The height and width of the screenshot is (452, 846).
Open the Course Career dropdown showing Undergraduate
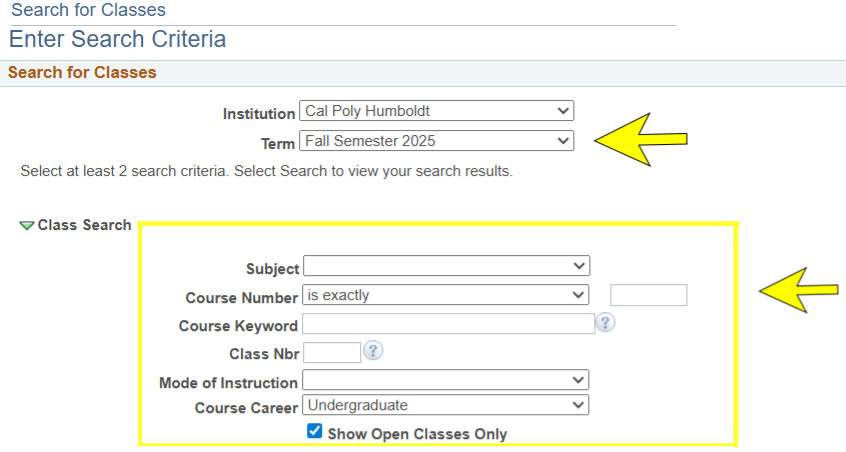pyautogui.click(x=446, y=405)
